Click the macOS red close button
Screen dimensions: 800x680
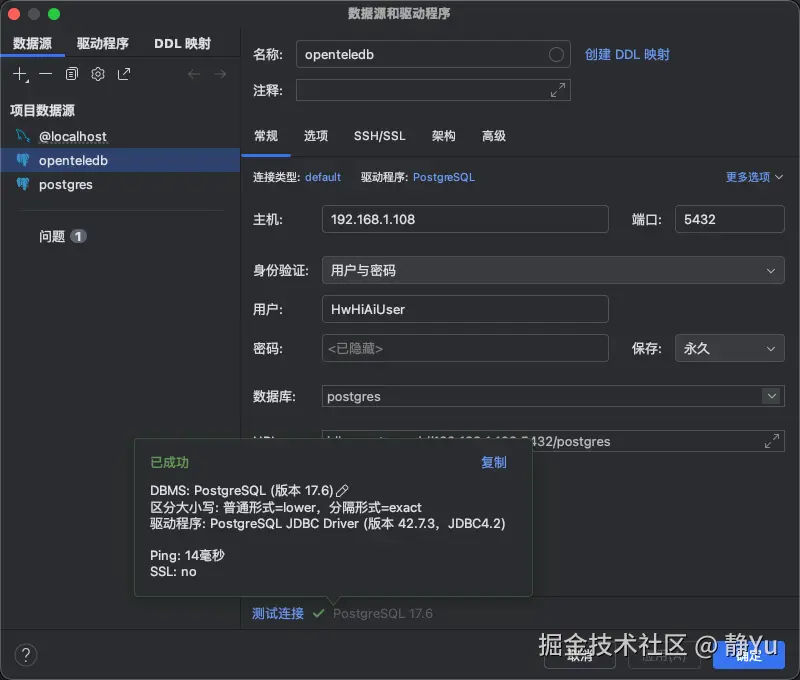pyautogui.click(x=14, y=14)
